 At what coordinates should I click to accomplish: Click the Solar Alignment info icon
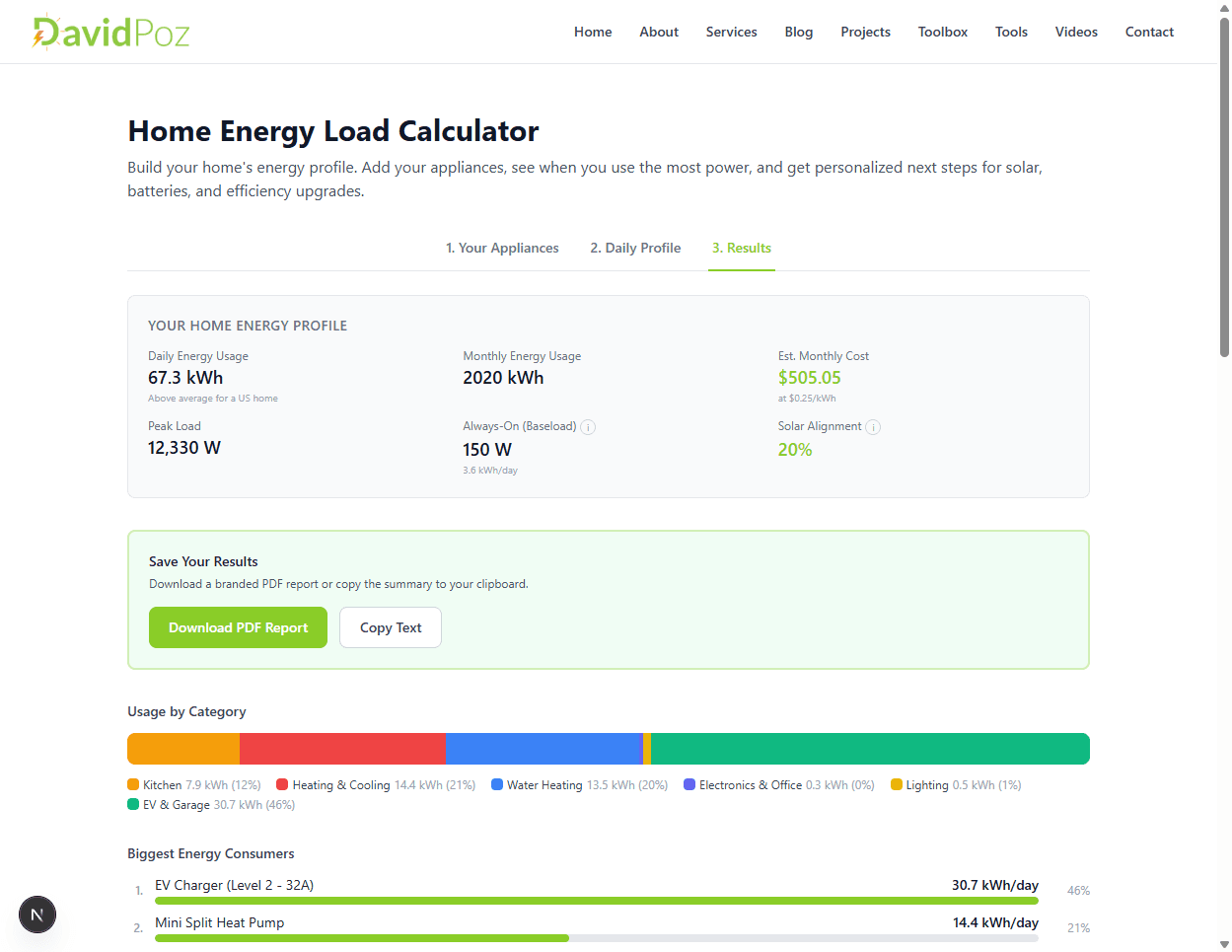pyautogui.click(x=873, y=427)
